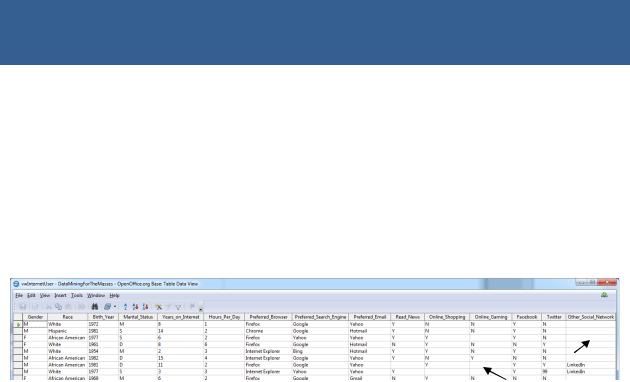Image resolution: width=630 pixels, height=382 pixels.
Task: Click the Standard Filter icon
Action: (x=178, y=307)
